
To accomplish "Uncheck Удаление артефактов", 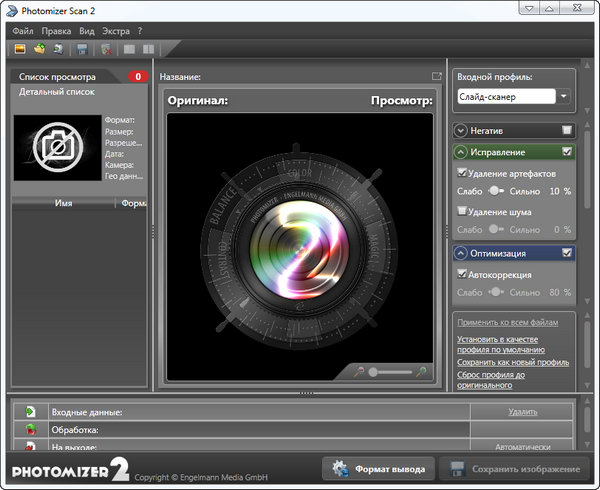I will 462,173.
